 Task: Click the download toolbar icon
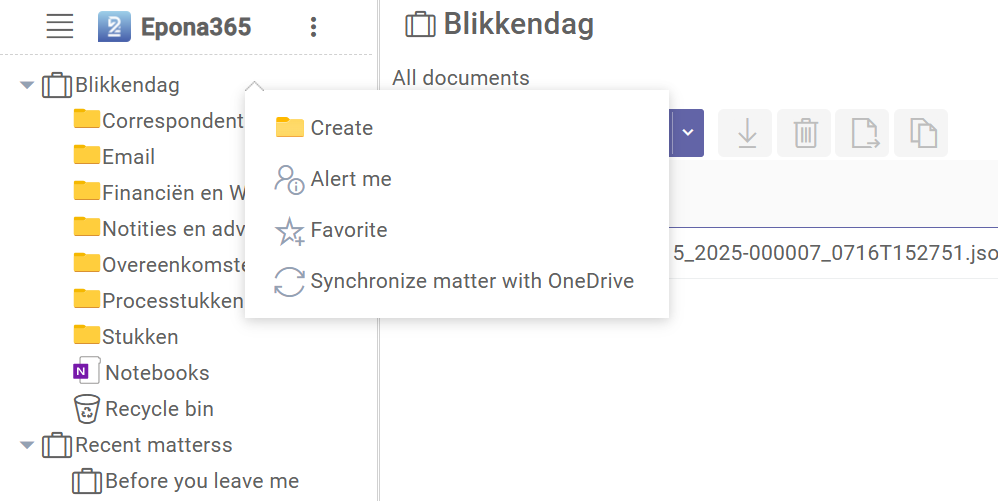pos(746,133)
